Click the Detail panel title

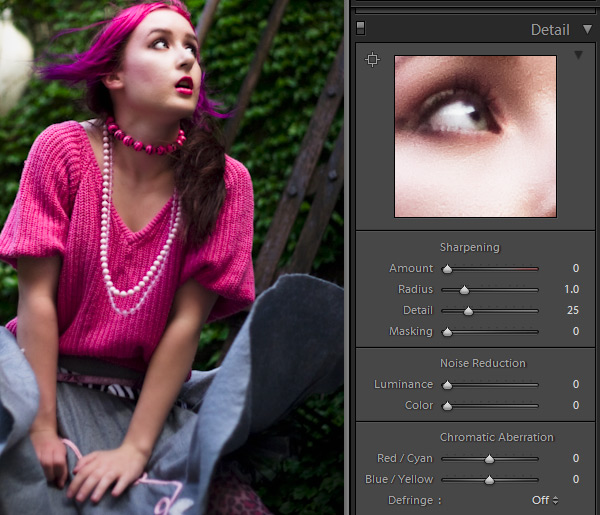550,30
